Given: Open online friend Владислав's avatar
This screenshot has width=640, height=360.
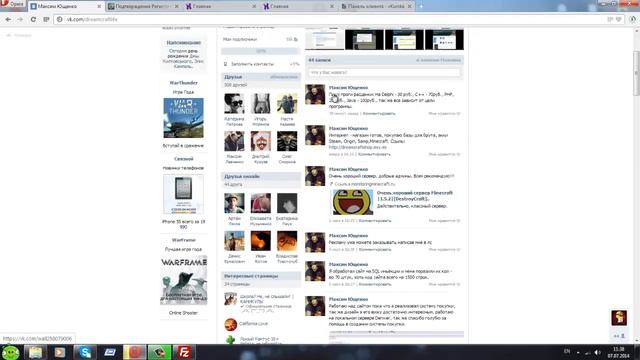Looking at the screenshot, I should pyautogui.click(x=287, y=241).
